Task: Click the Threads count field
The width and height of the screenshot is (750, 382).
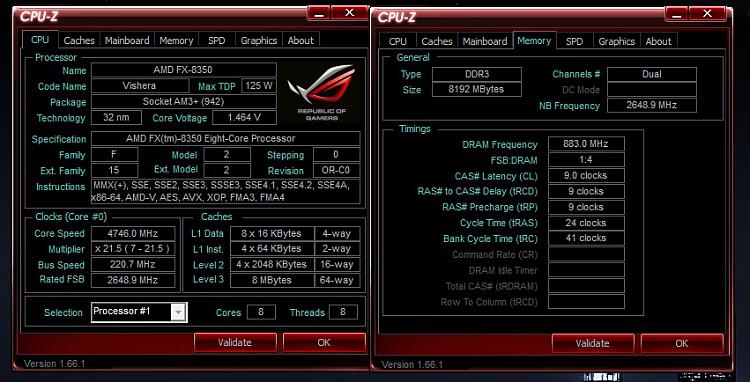Action: [x=343, y=312]
